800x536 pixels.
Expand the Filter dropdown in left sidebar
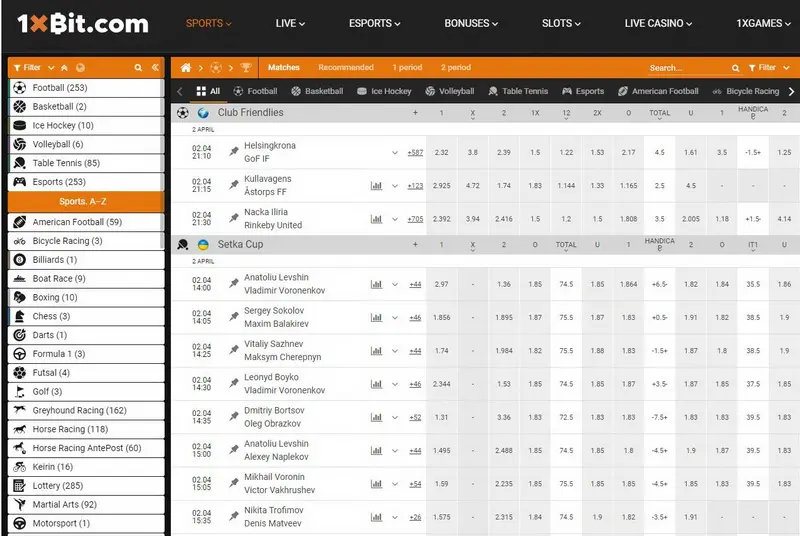coord(34,68)
